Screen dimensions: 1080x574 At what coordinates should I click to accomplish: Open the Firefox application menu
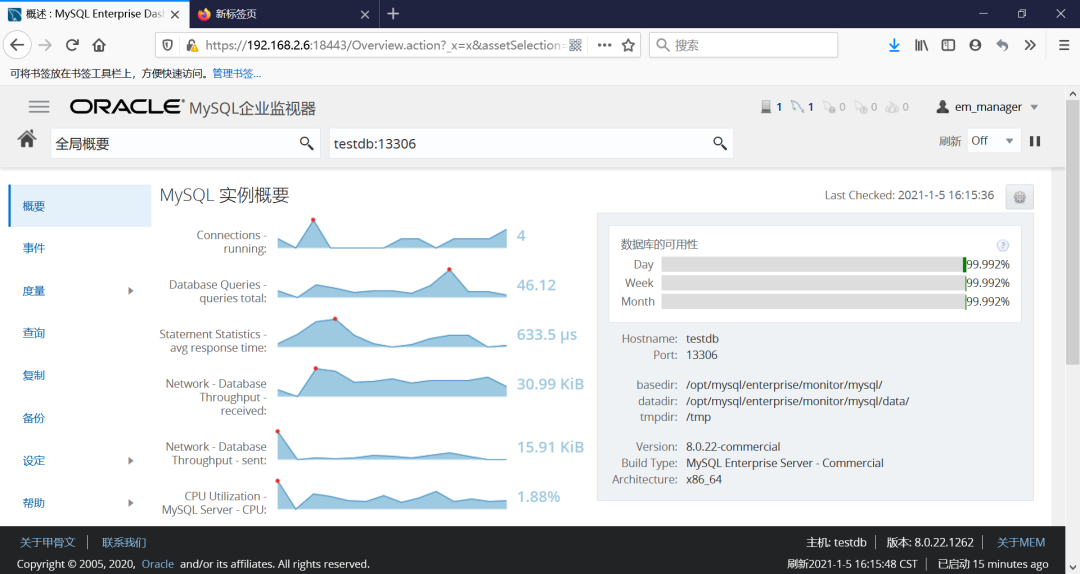point(1064,45)
